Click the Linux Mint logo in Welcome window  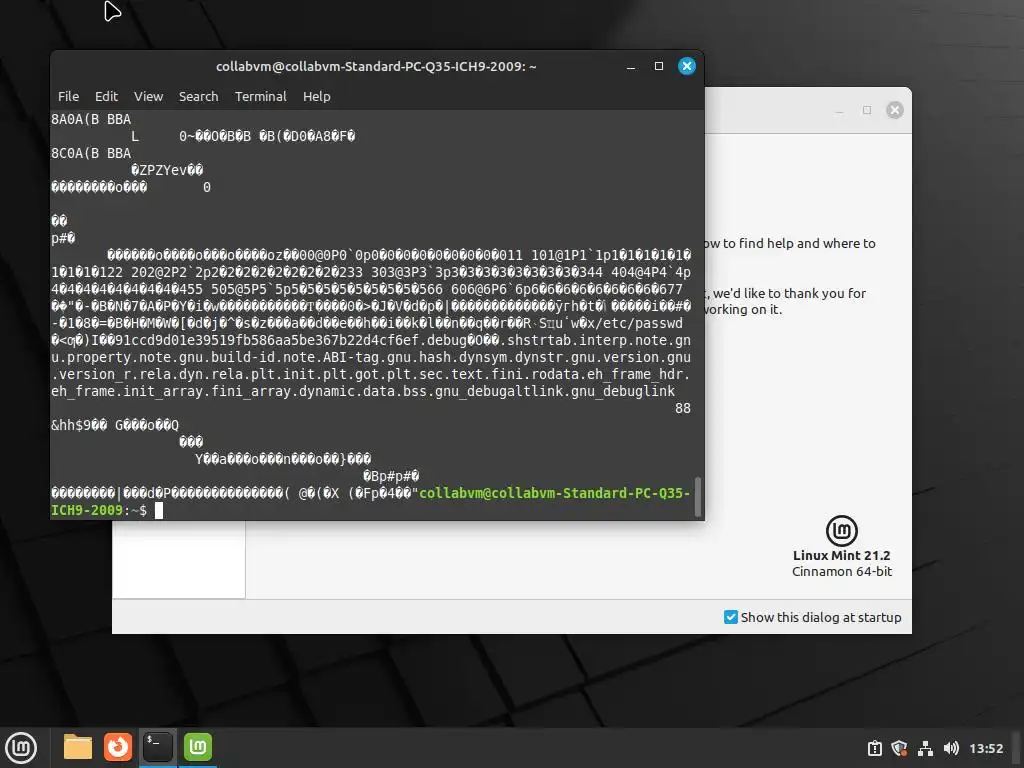coord(842,530)
